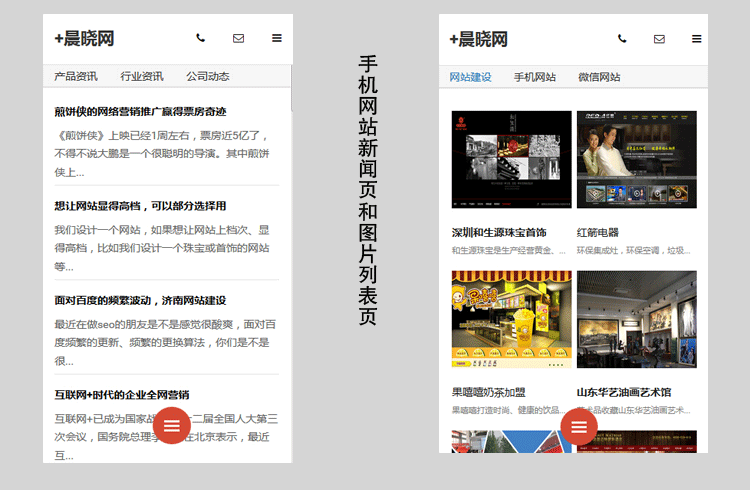Viewport: 750px width, 490px height.
Task: Open 红箭电器 website thumbnail image
Action: click(637, 159)
